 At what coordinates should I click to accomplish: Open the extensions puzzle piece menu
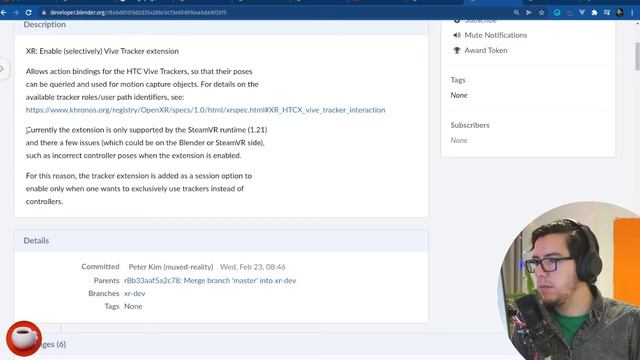pos(594,13)
